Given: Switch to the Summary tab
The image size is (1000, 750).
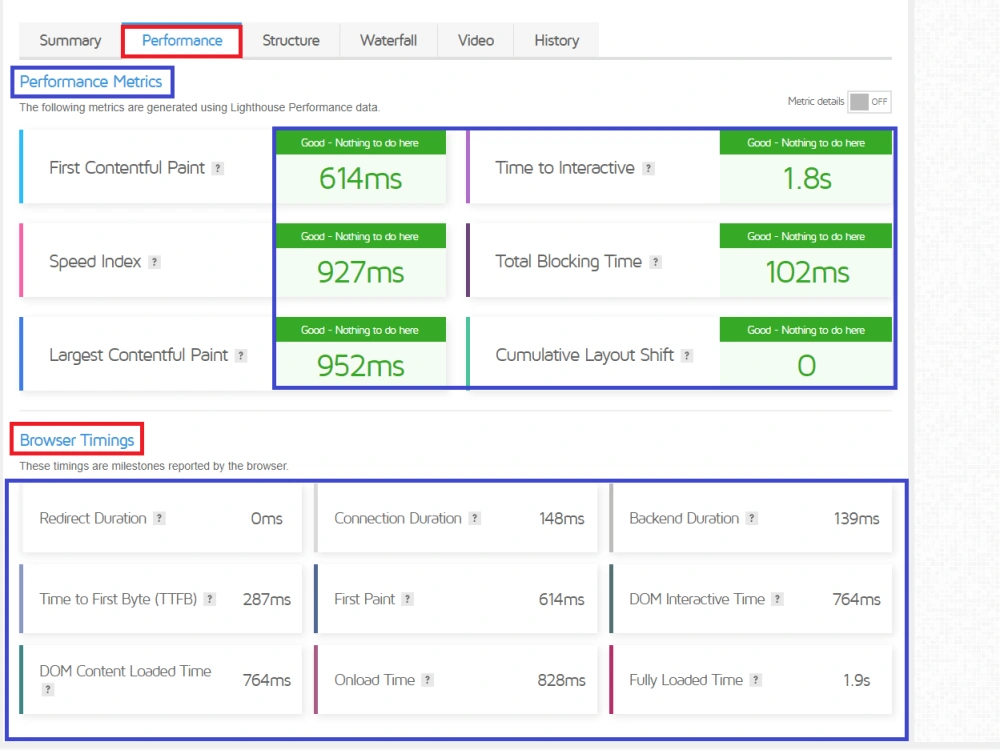Looking at the screenshot, I should point(70,40).
